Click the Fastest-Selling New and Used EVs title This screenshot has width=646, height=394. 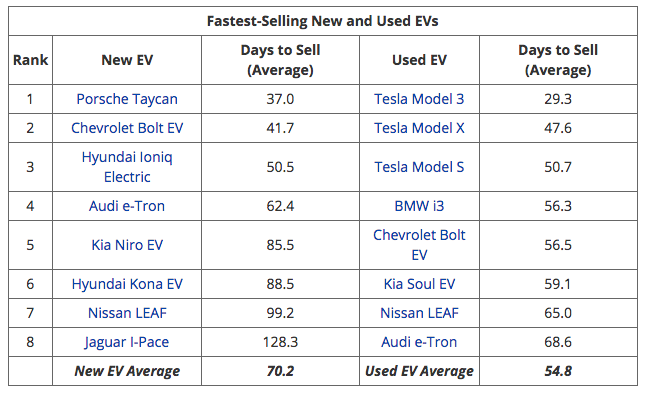pyautogui.click(x=322, y=21)
